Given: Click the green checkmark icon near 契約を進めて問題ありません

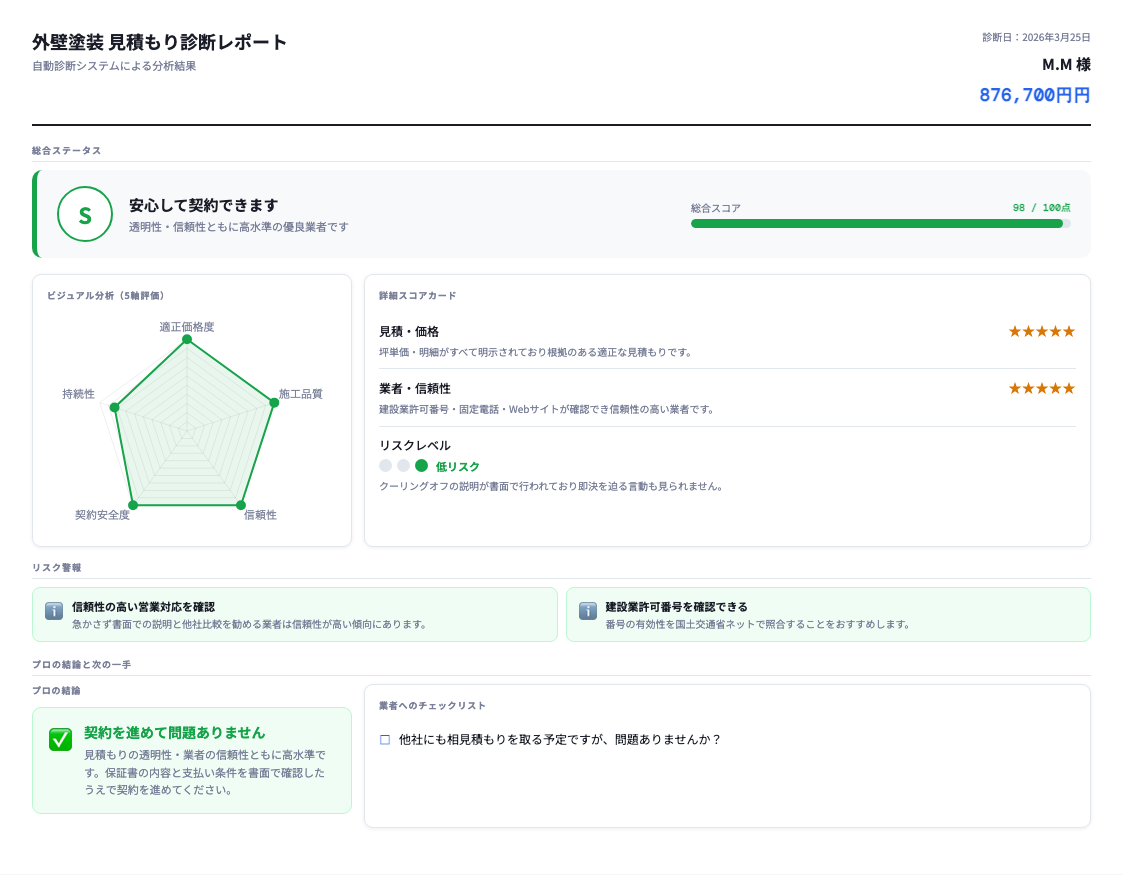Looking at the screenshot, I should click(60, 741).
